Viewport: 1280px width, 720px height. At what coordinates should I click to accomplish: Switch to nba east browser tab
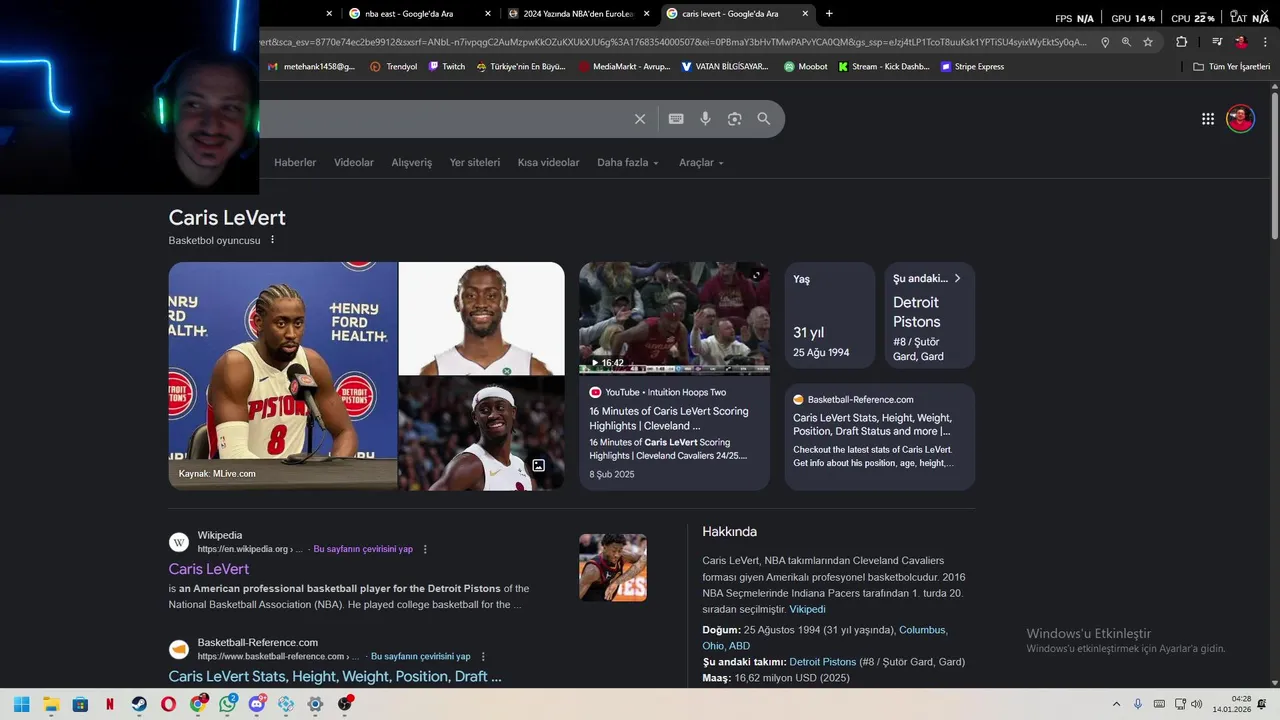(420, 14)
